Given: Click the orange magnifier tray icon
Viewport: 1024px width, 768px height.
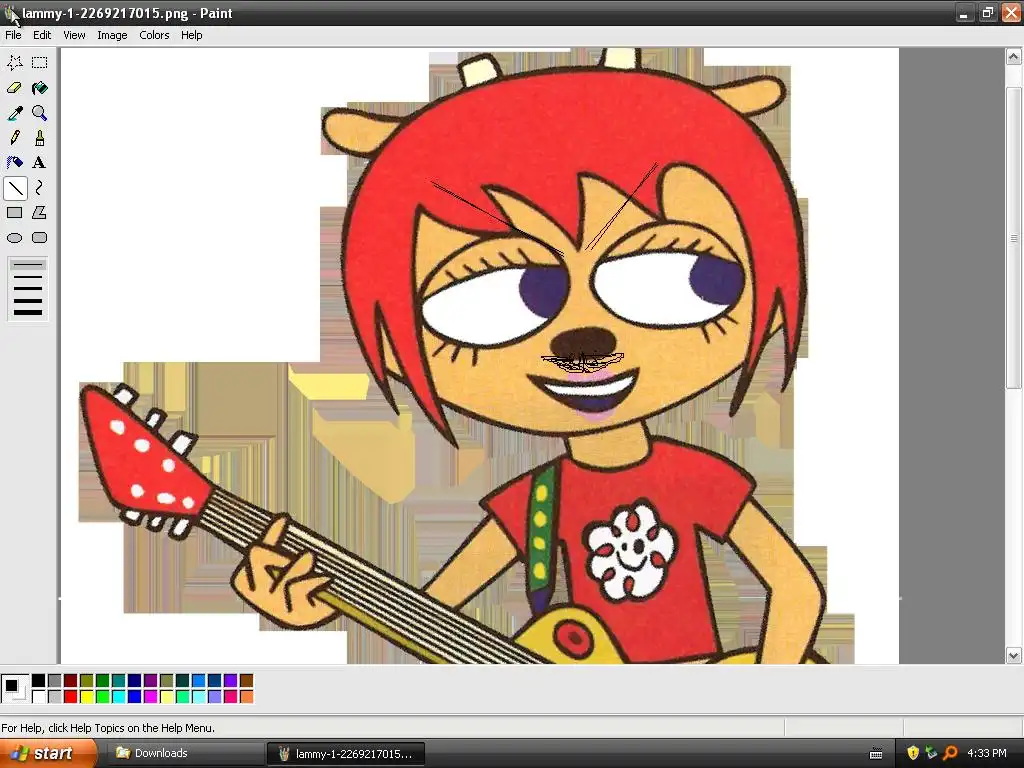Looking at the screenshot, I should [950, 753].
